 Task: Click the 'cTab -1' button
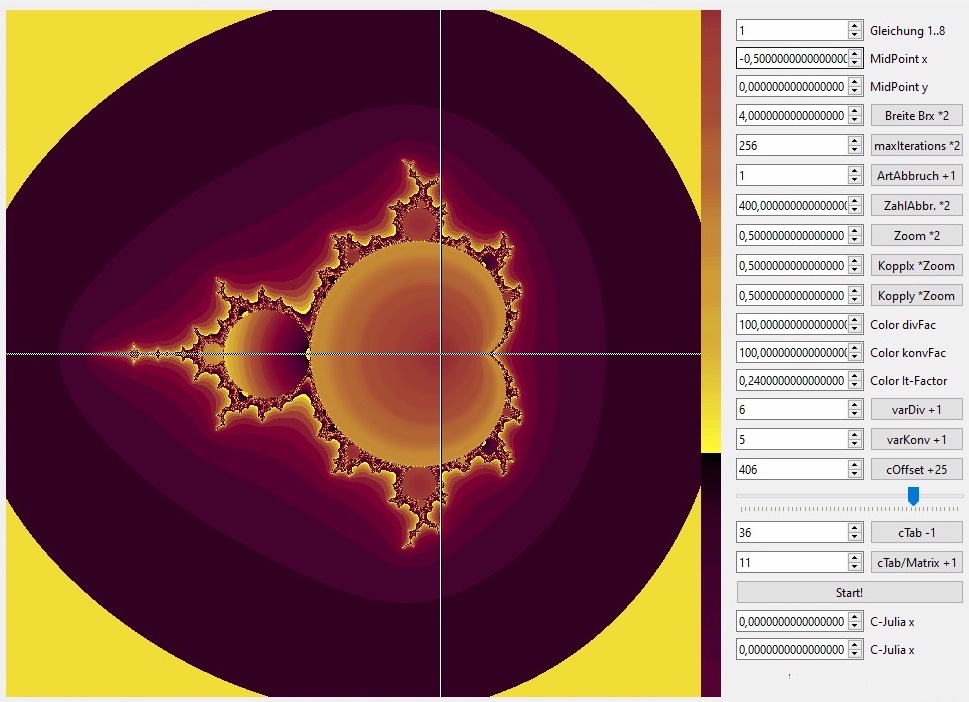916,532
